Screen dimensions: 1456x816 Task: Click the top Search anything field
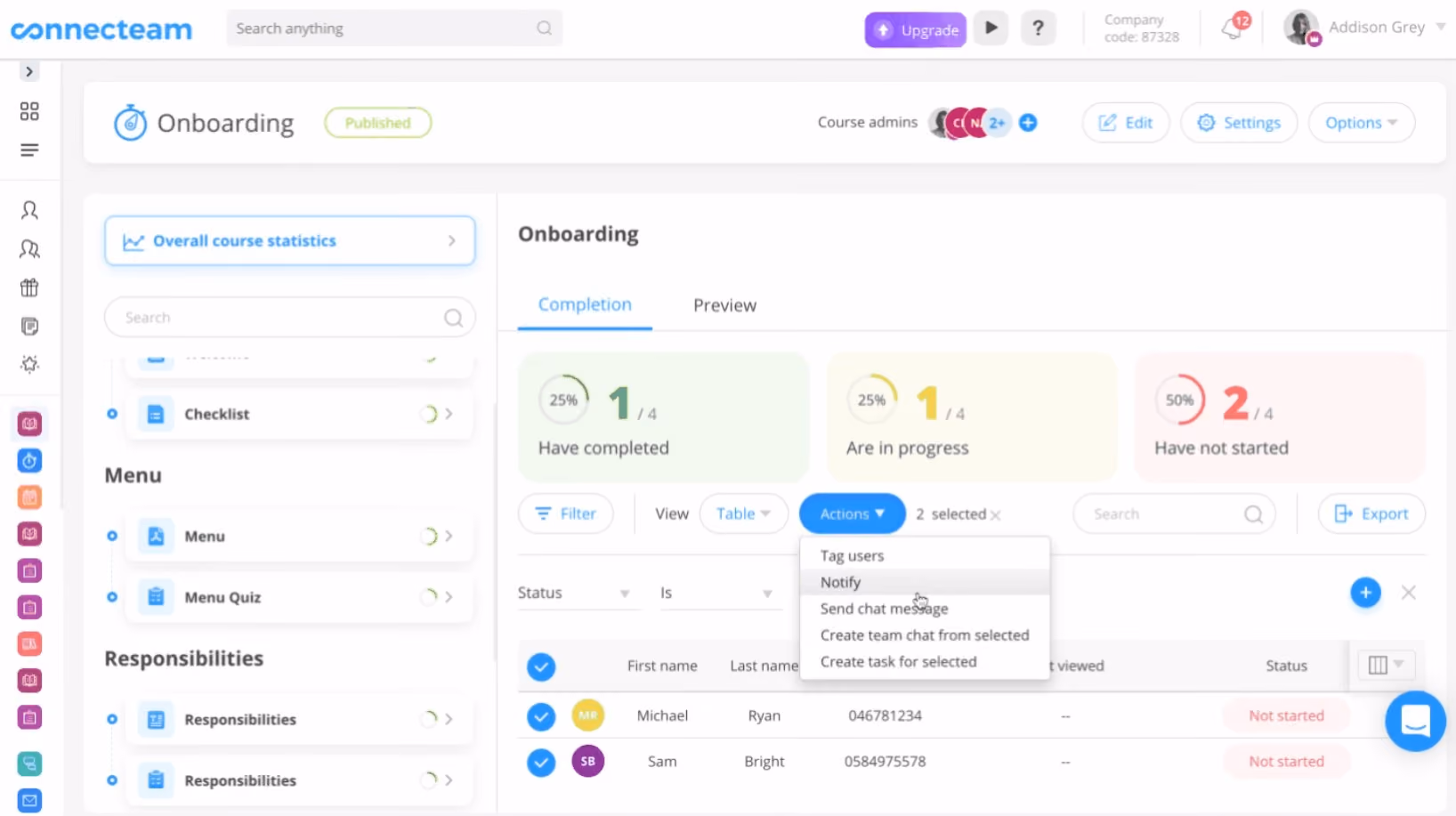click(x=394, y=28)
